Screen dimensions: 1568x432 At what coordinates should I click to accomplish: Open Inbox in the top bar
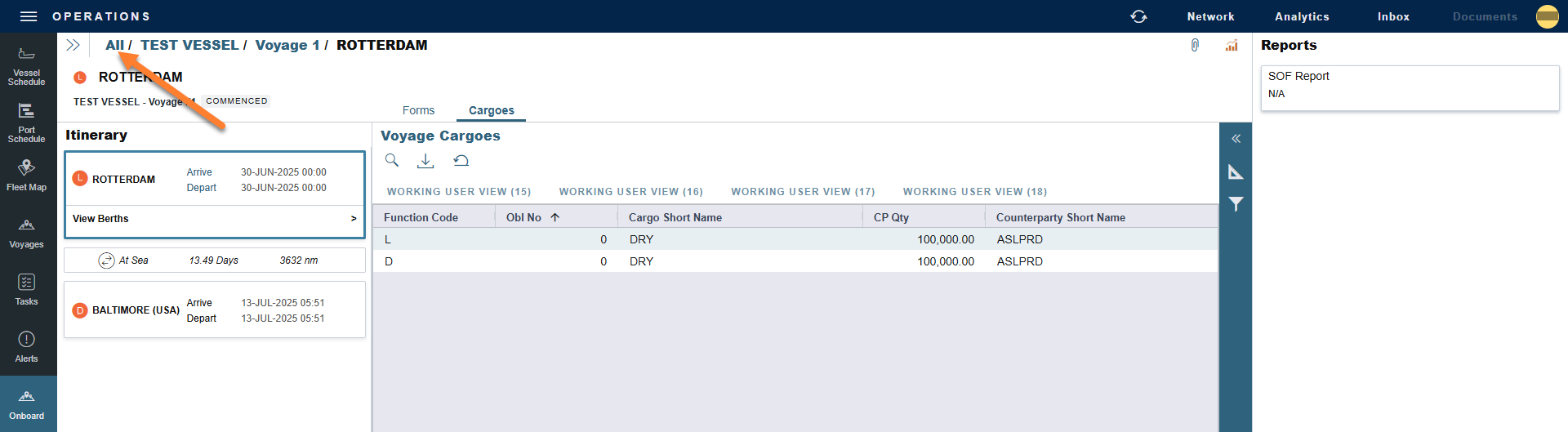[x=1393, y=16]
